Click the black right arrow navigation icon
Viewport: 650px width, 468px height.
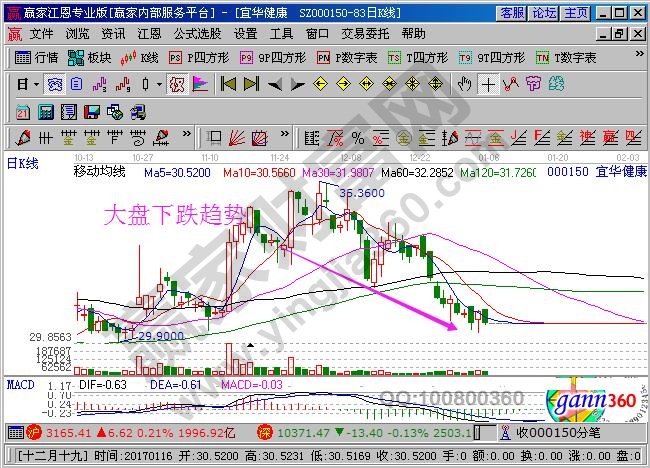pyautogui.click(x=298, y=85)
